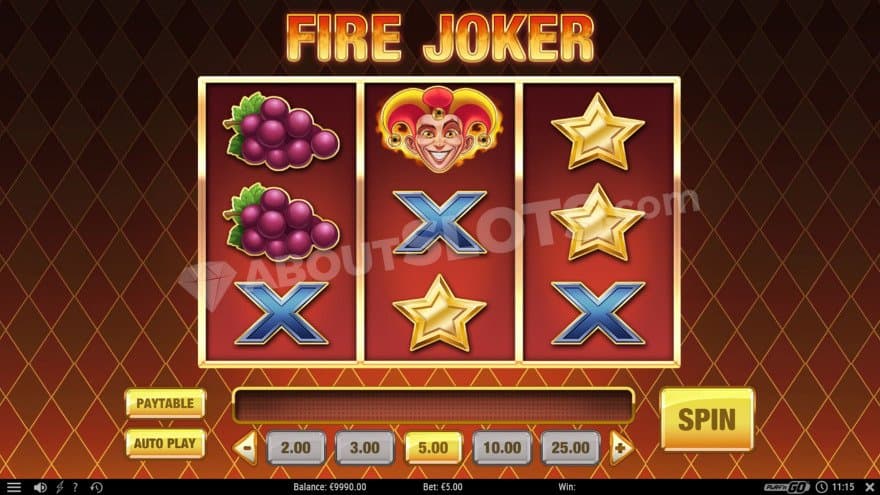This screenshot has width=880, height=495.
Task: Start AUTO PLAY
Action: (166, 443)
